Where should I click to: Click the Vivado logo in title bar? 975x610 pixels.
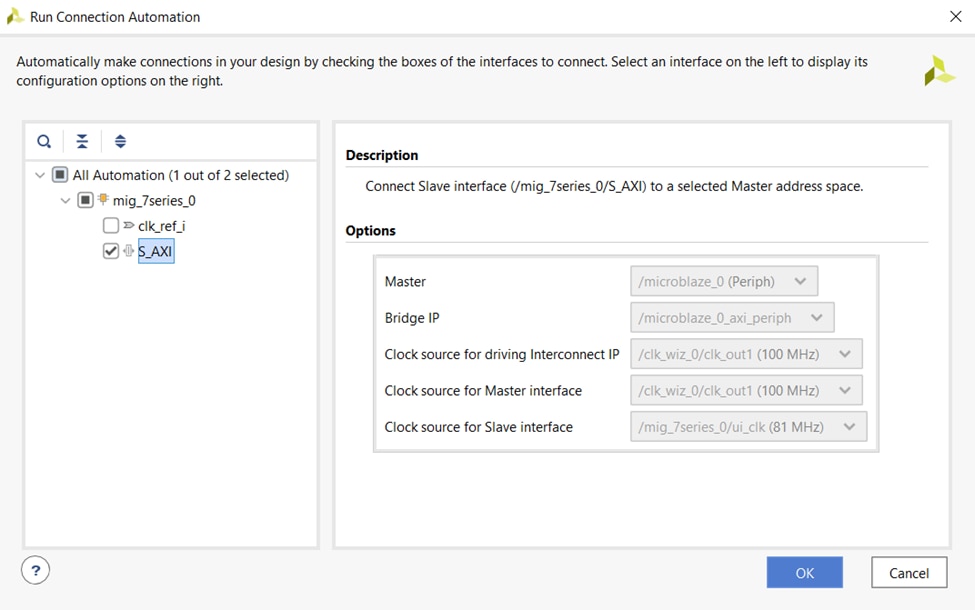pyautogui.click(x=15, y=16)
